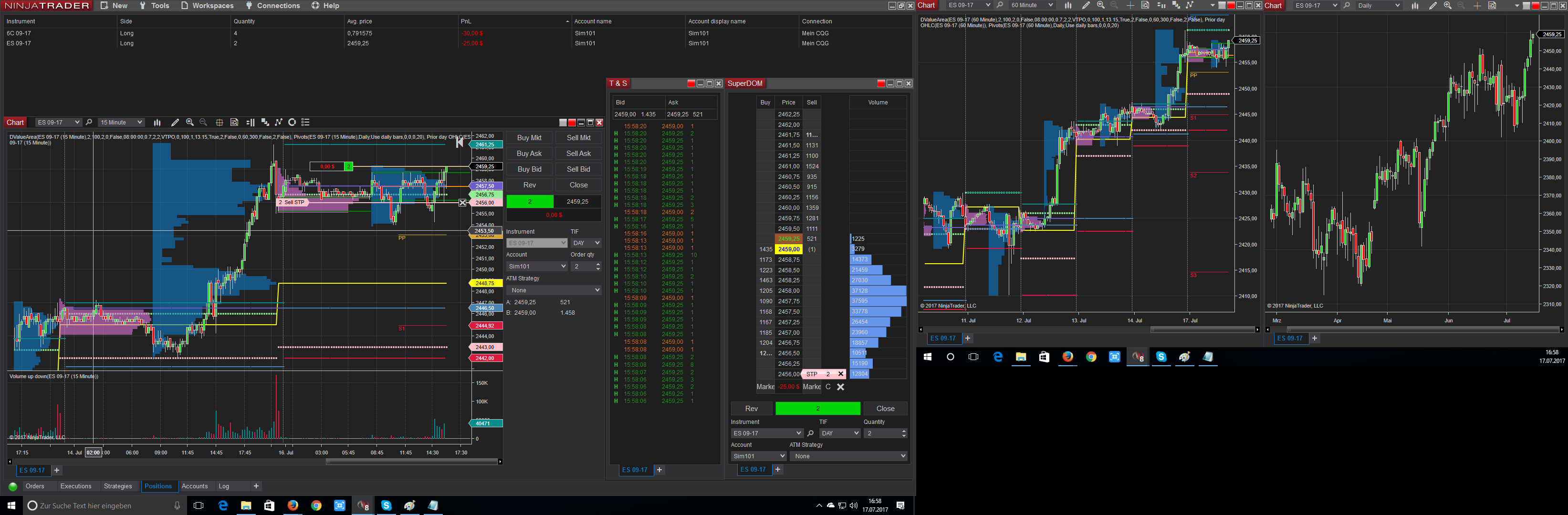Zoom in on the 60 Minute chart
Image resolution: width=1568 pixels, height=515 pixels.
(x=1100, y=5)
